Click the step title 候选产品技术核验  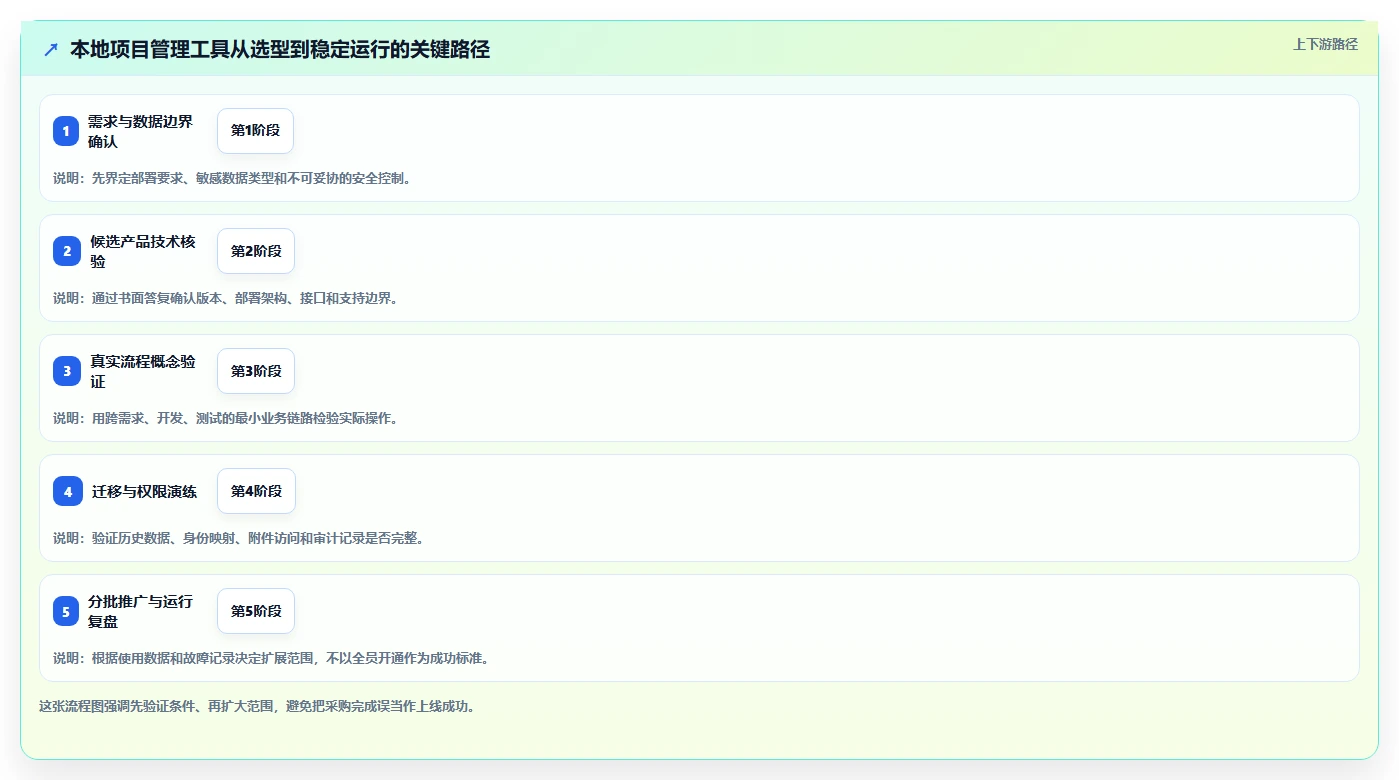143,251
